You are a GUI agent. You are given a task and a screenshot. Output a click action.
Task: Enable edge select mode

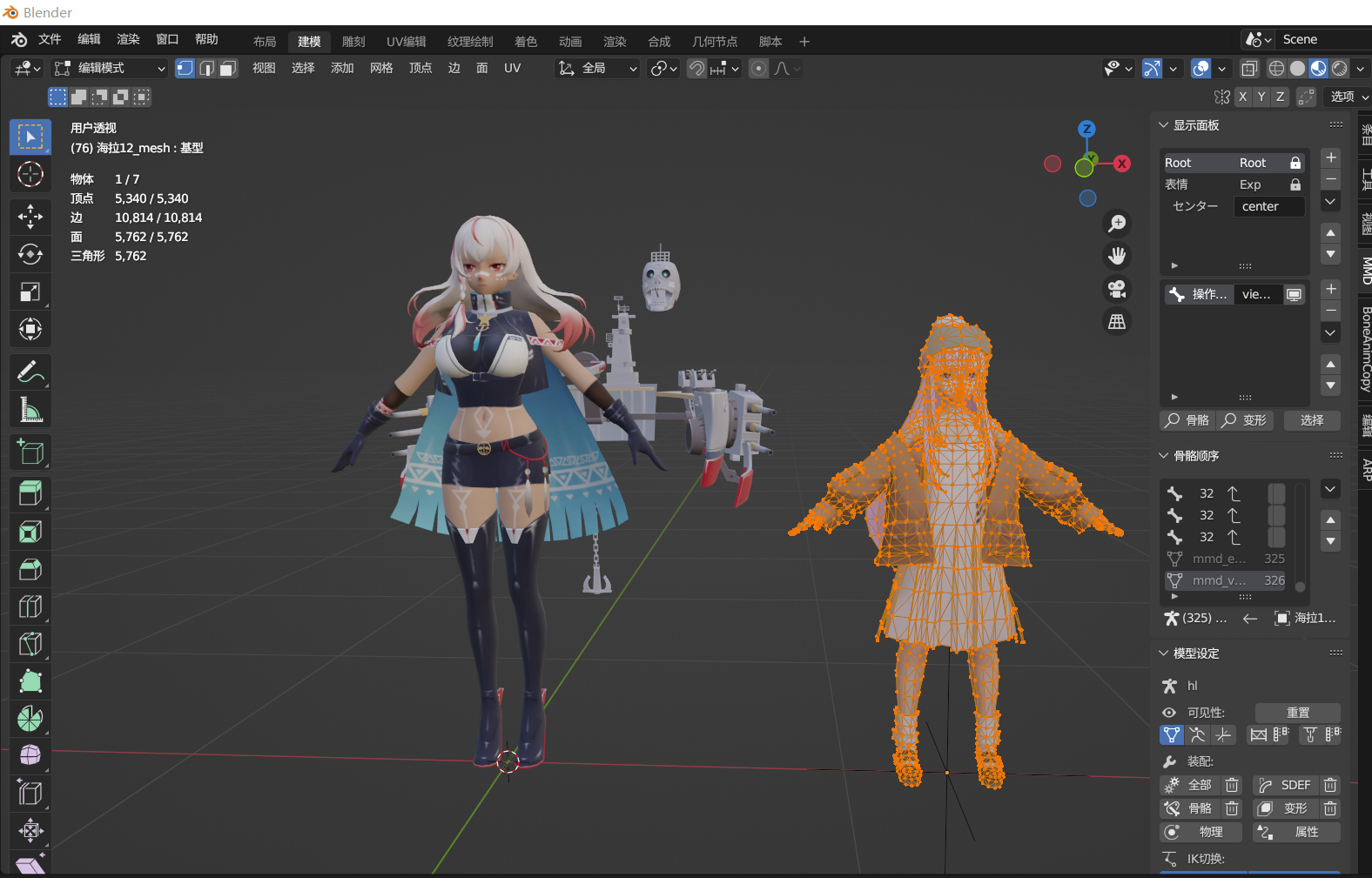click(x=206, y=69)
